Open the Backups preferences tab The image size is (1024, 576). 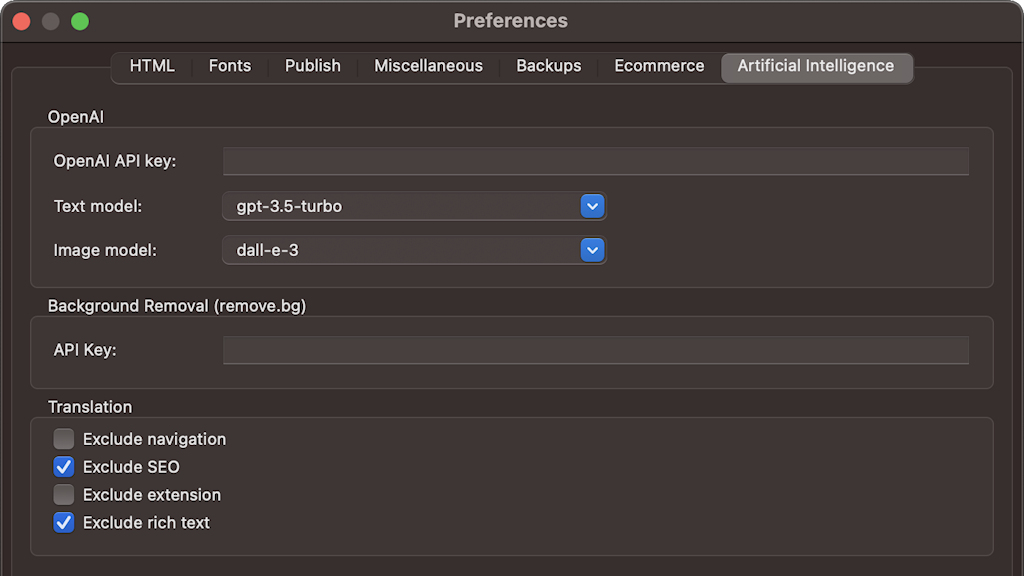click(x=548, y=66)
